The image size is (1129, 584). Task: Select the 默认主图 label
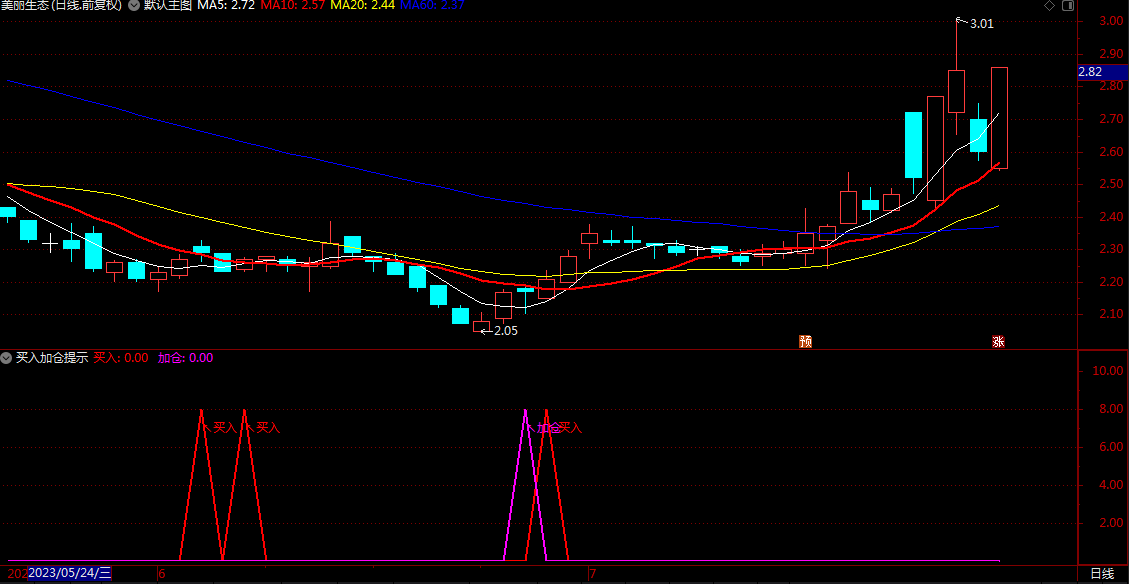pos(168,5)
